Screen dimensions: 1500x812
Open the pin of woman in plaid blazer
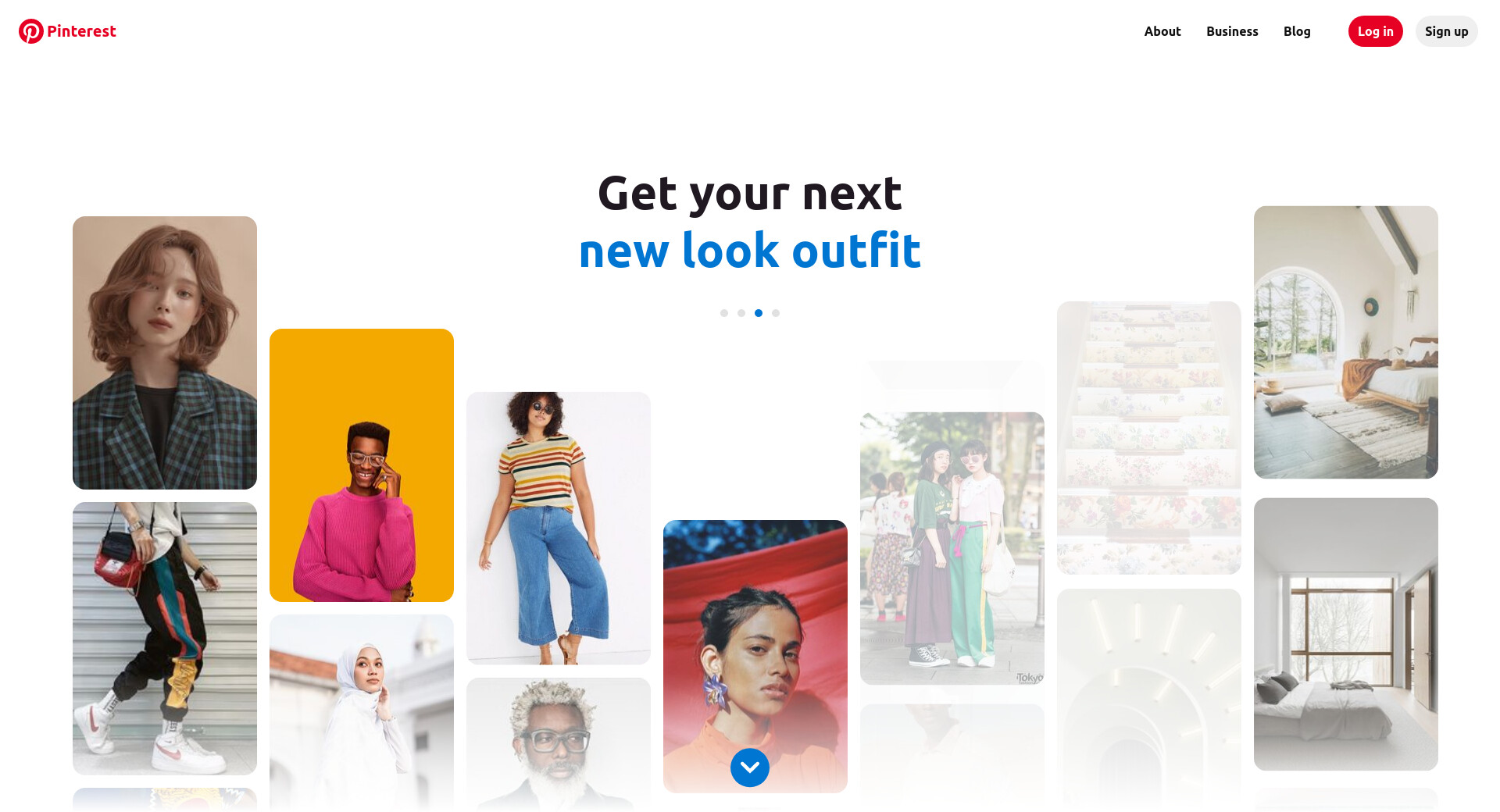(x=165, y=353)
